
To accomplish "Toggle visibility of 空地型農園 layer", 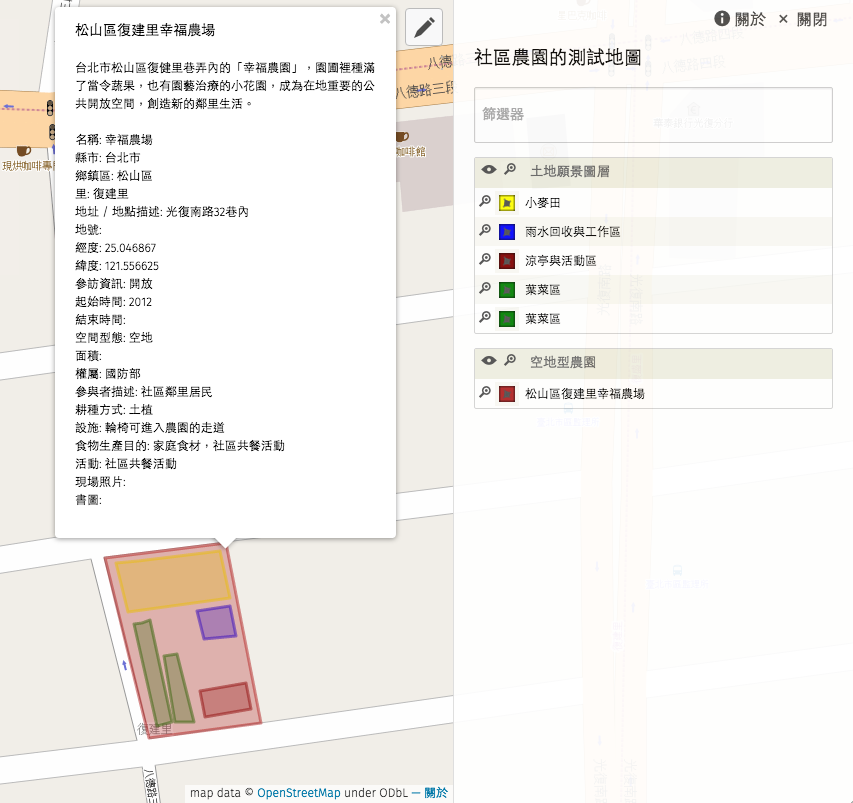I will tap(489, 360).
